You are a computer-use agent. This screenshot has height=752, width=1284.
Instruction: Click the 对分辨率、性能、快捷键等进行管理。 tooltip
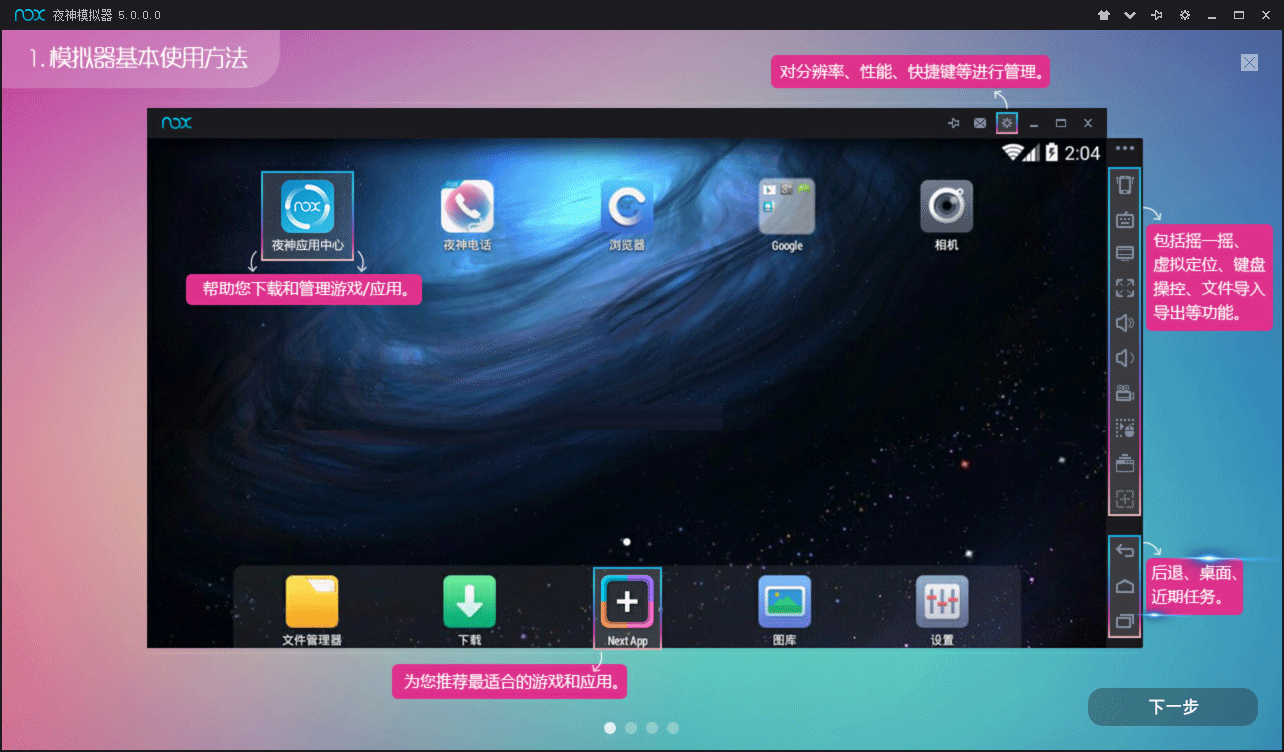(x=910, y=72)
